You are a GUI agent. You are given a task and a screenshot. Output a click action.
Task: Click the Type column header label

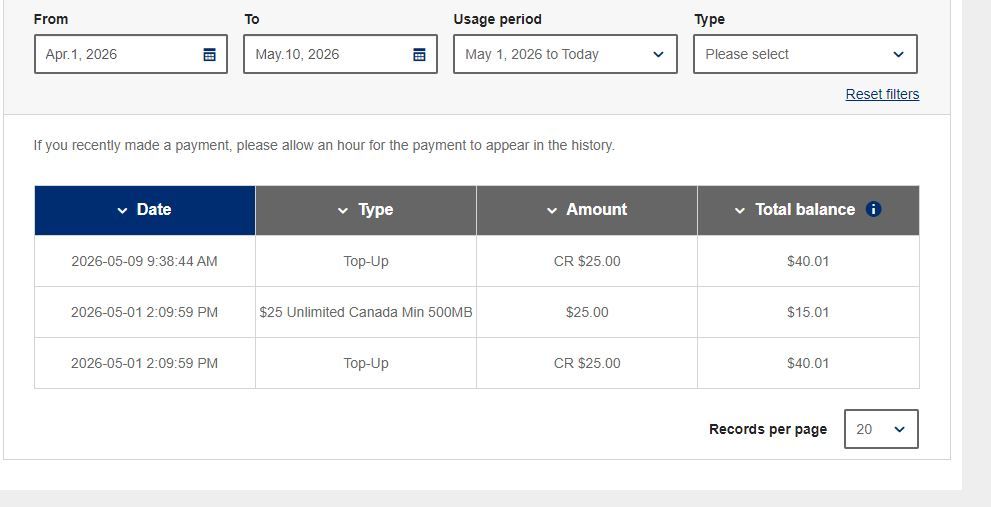[x=375, y=210]
